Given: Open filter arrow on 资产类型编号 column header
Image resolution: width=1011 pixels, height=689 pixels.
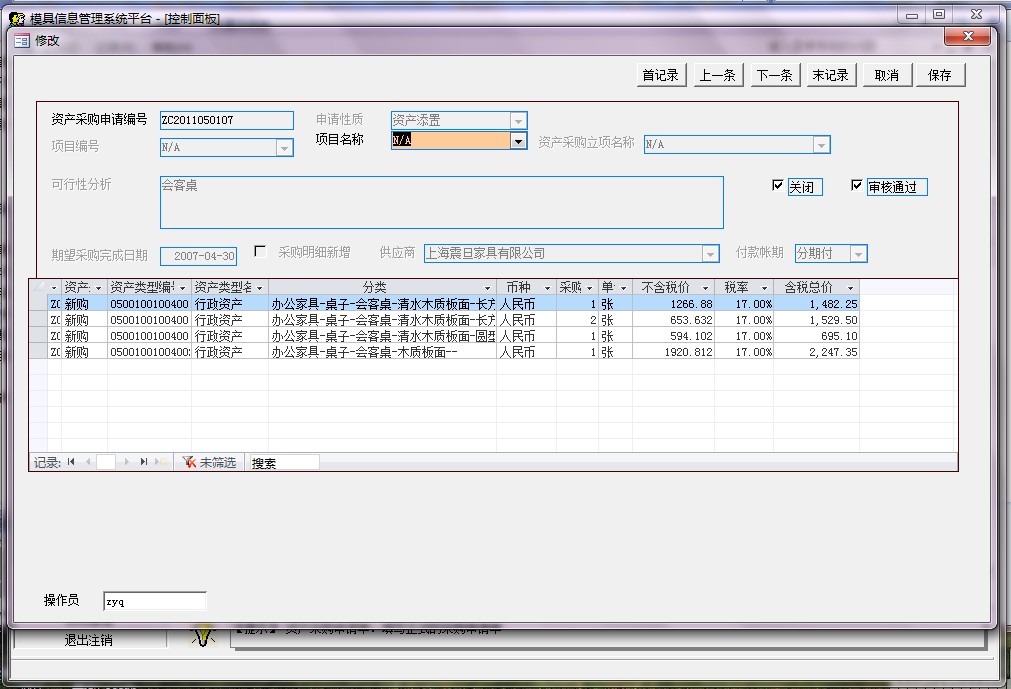Looking at the screenshot, I should point(182,288).
